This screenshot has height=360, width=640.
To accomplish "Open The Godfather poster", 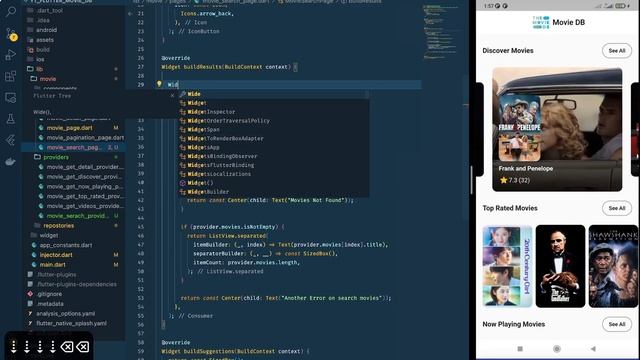I will click(560, 266).
